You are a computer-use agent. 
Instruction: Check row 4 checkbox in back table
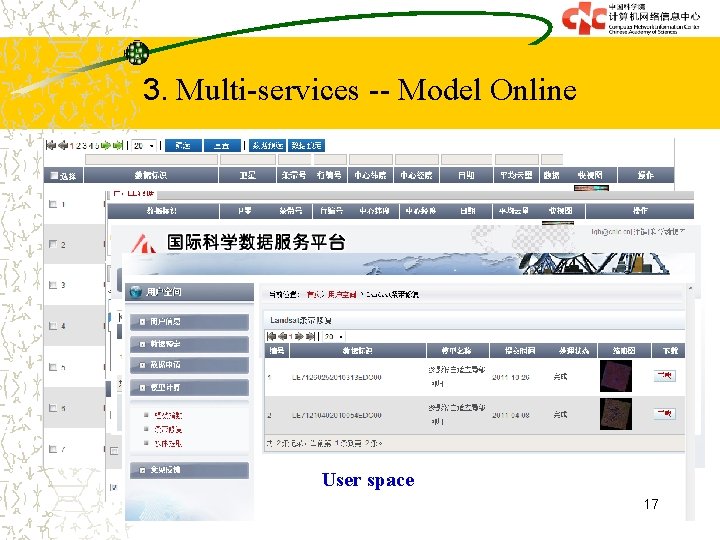click(x=53, y=326)
